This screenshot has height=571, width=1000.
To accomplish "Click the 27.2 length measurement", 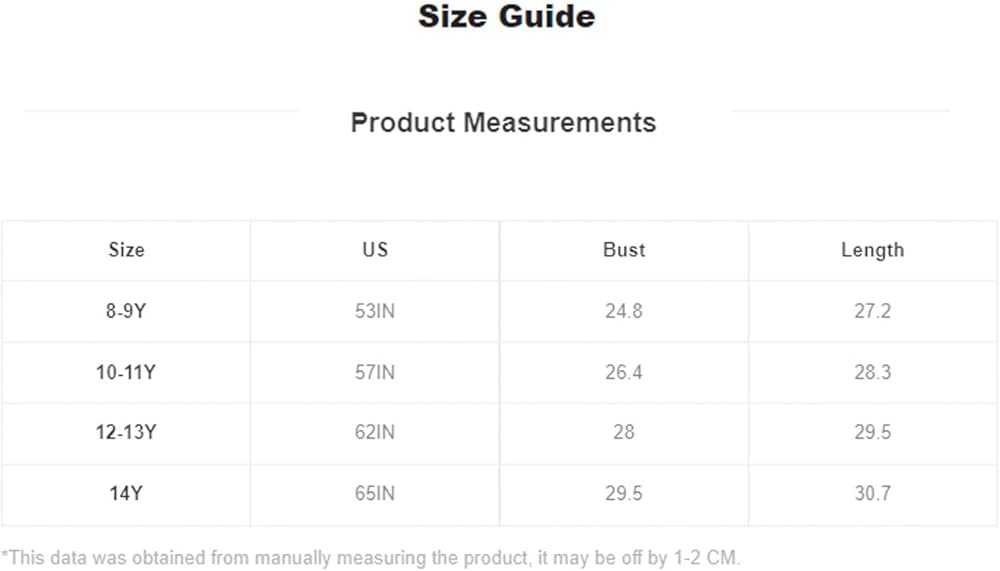I will 872,311.
